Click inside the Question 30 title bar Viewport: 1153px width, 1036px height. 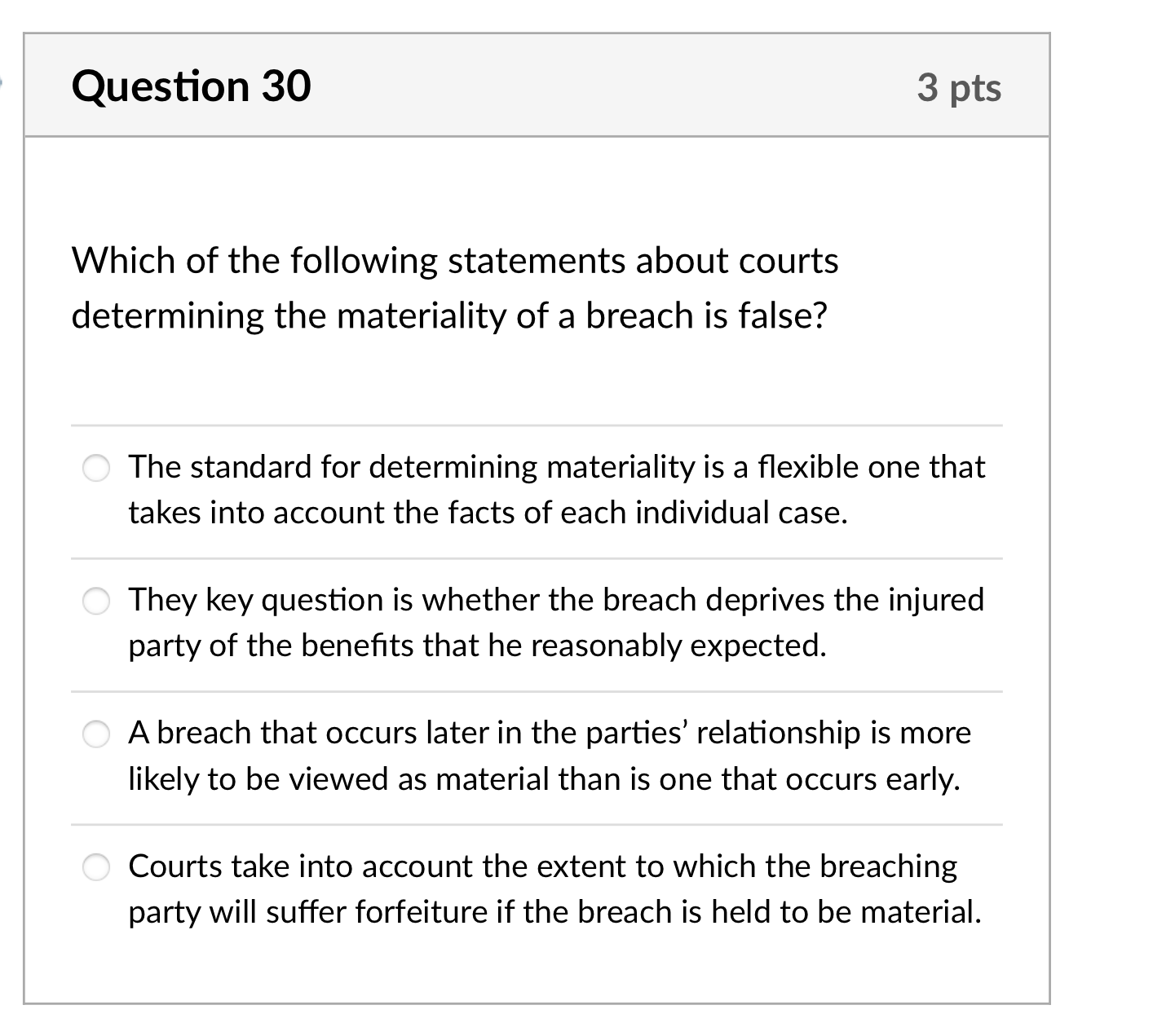571,85
